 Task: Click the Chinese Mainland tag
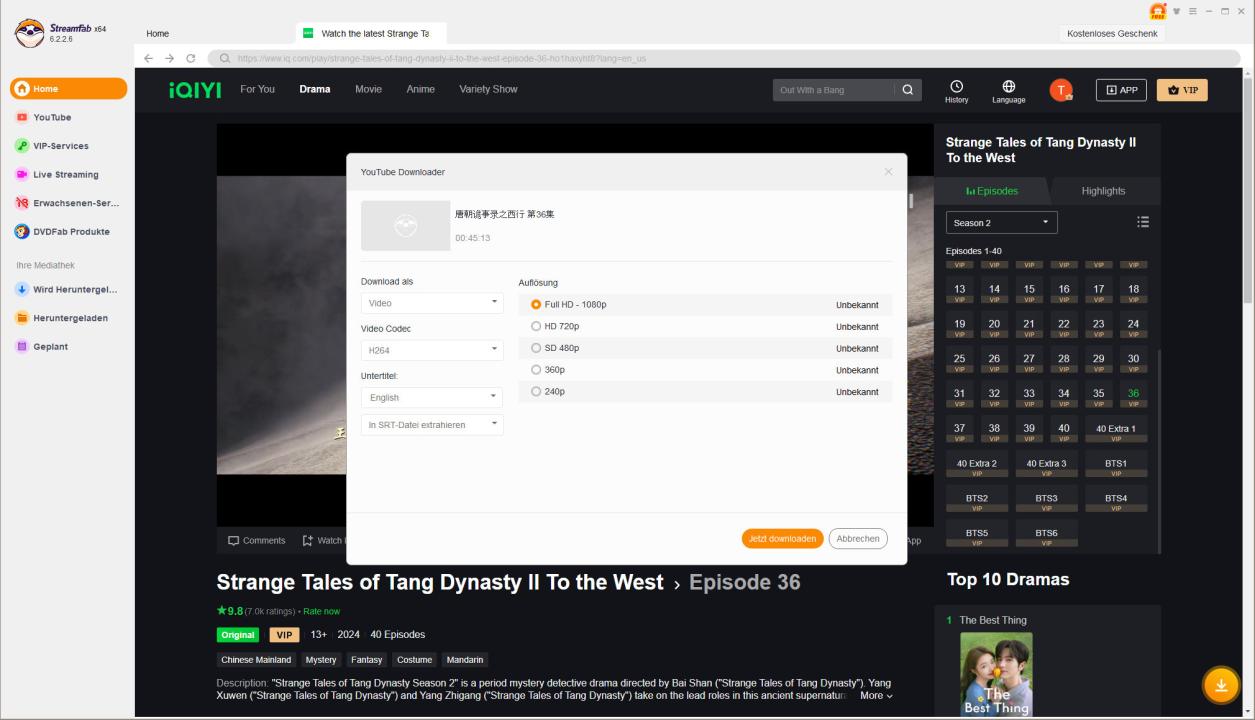pos(256,659)
